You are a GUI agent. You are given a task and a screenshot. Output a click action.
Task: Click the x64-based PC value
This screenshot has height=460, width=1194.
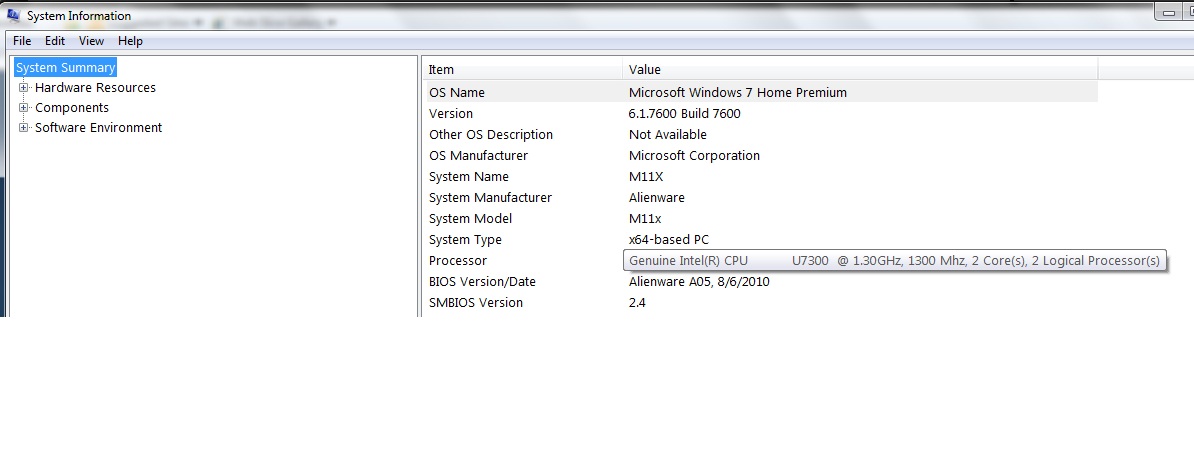669,240
